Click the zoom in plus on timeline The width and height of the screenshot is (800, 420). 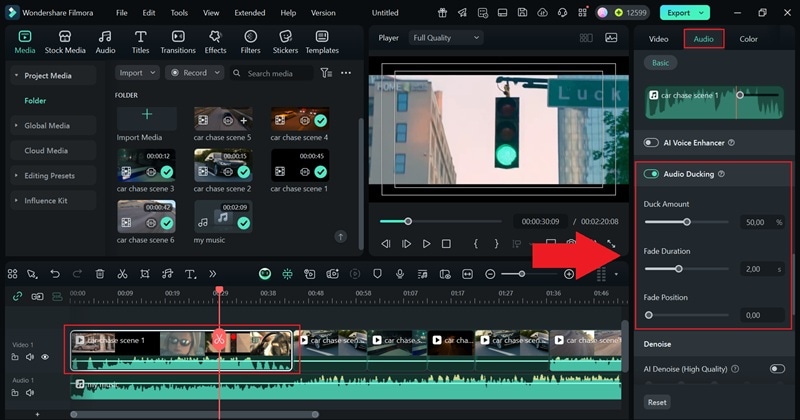[x=569, y=274]
